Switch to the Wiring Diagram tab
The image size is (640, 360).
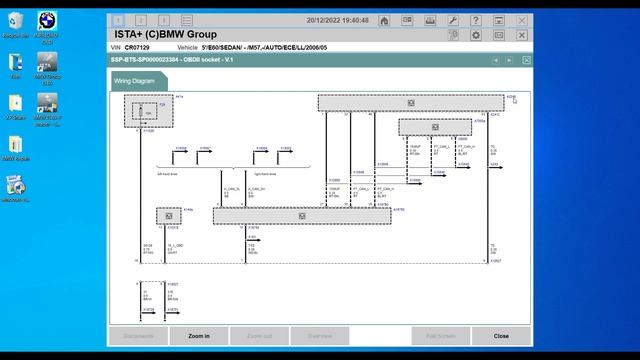coord(139,81)
